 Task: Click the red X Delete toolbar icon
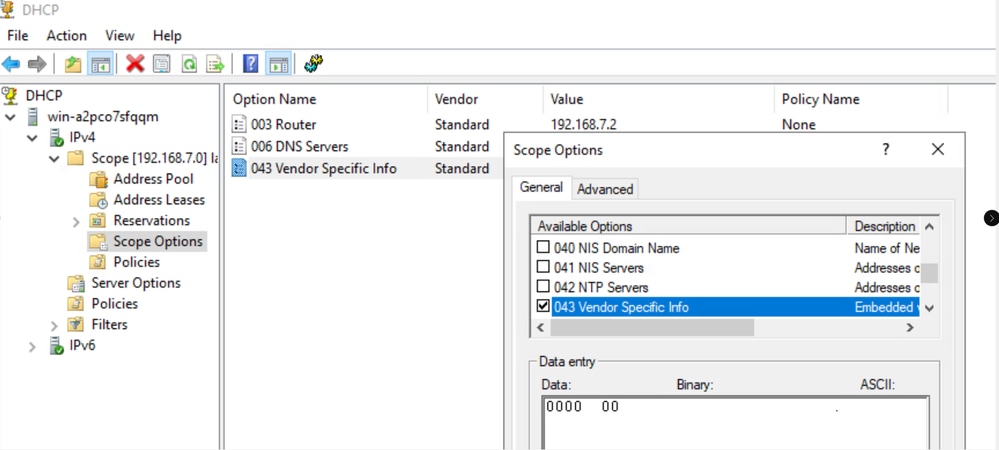[135, 64]
